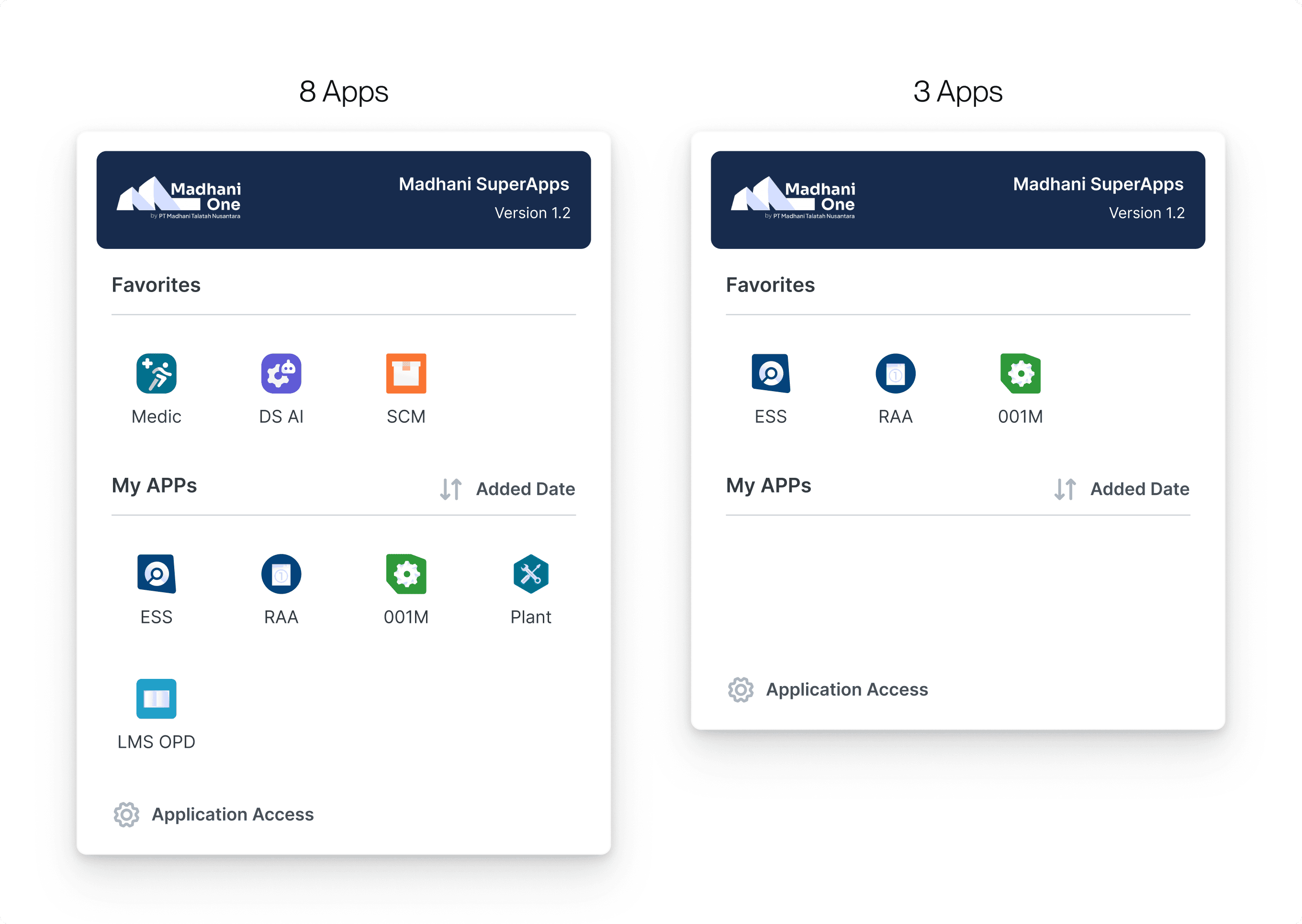
Task: Click Version 1.2 text in 8 Apps header
Action: [x=532, y=213]
